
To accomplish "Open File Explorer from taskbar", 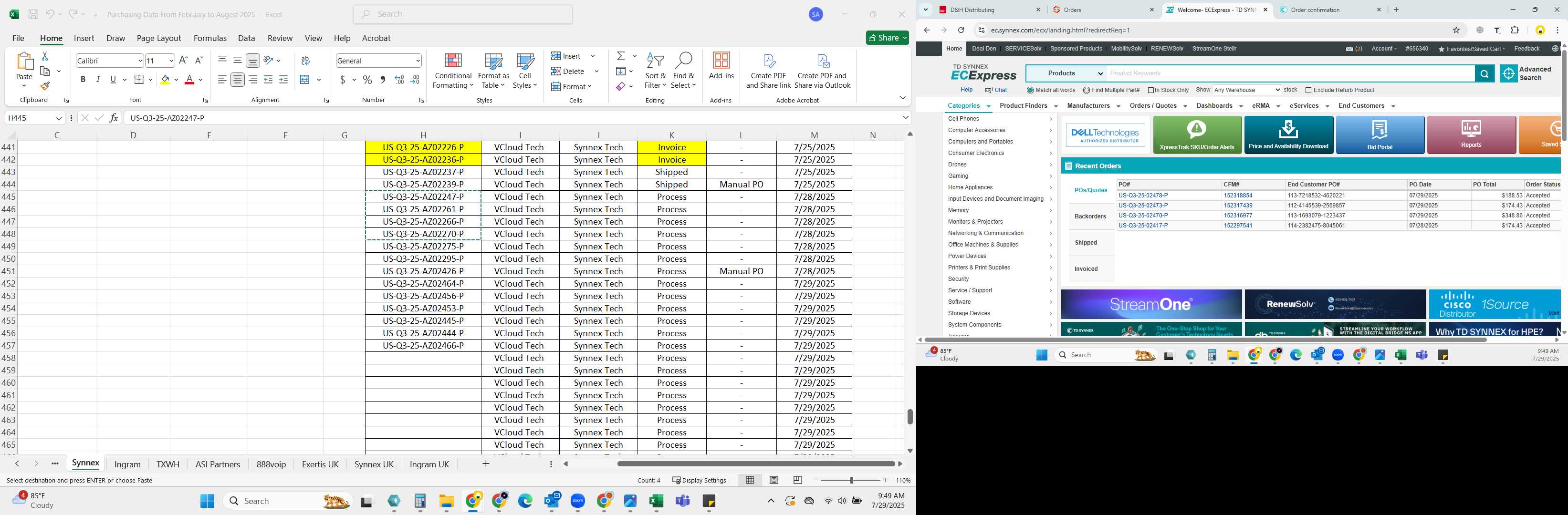I will click(x=446, y=501).
